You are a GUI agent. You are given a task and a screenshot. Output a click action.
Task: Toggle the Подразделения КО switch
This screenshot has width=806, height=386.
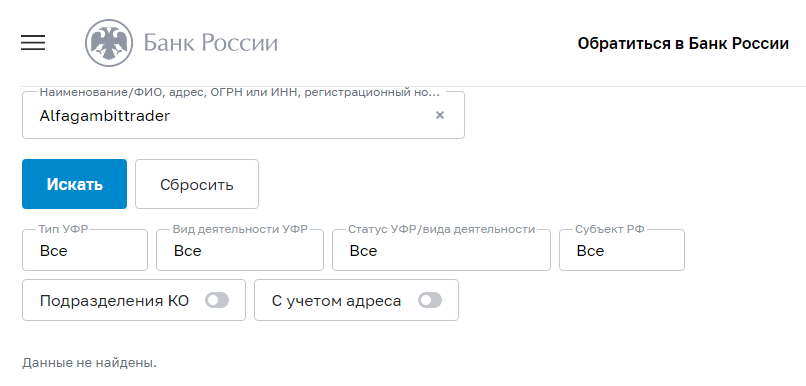pos(217,301)
